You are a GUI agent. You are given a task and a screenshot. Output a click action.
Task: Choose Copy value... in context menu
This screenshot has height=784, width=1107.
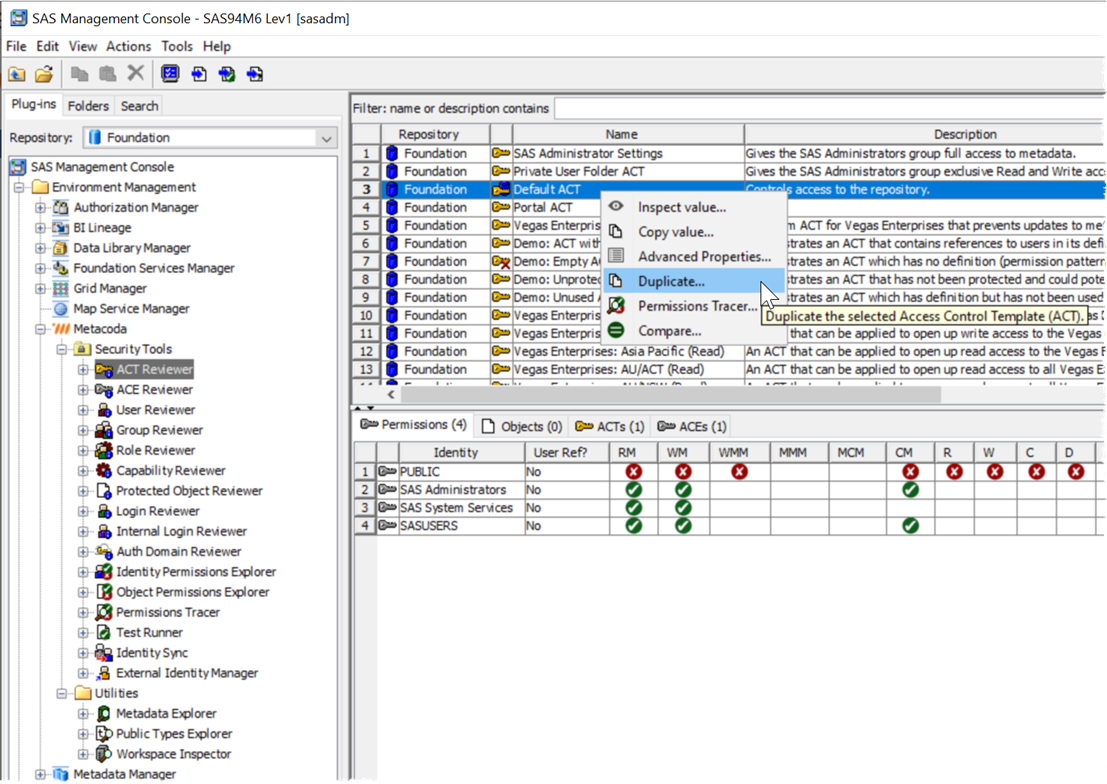pos(694,232)
